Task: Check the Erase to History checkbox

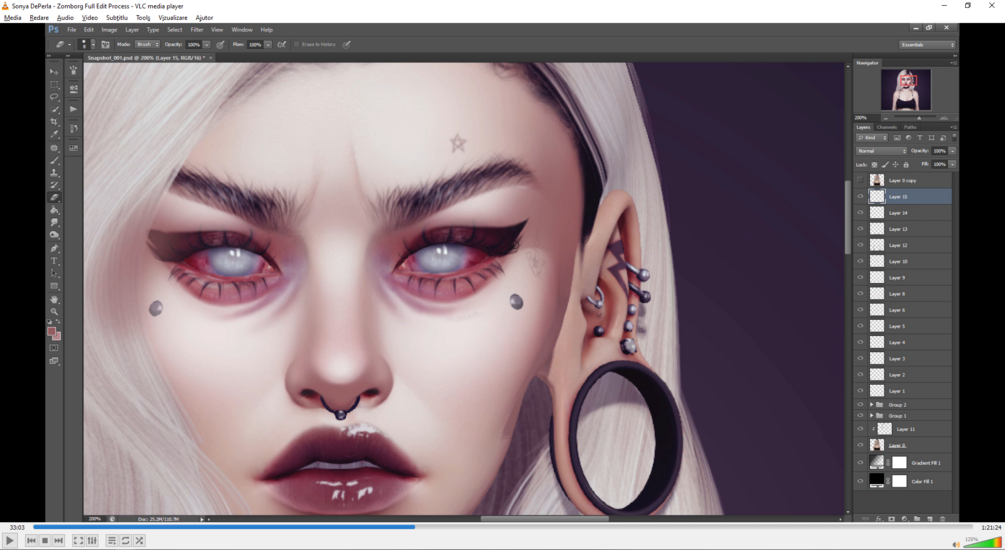Action: [297, 44]
